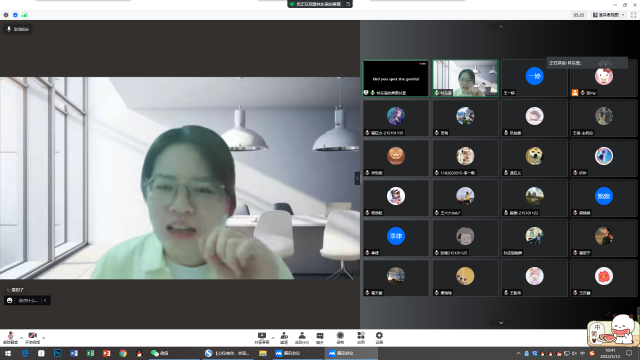Open the chat panel icon

pyautogui.click(x=320, y=338)
